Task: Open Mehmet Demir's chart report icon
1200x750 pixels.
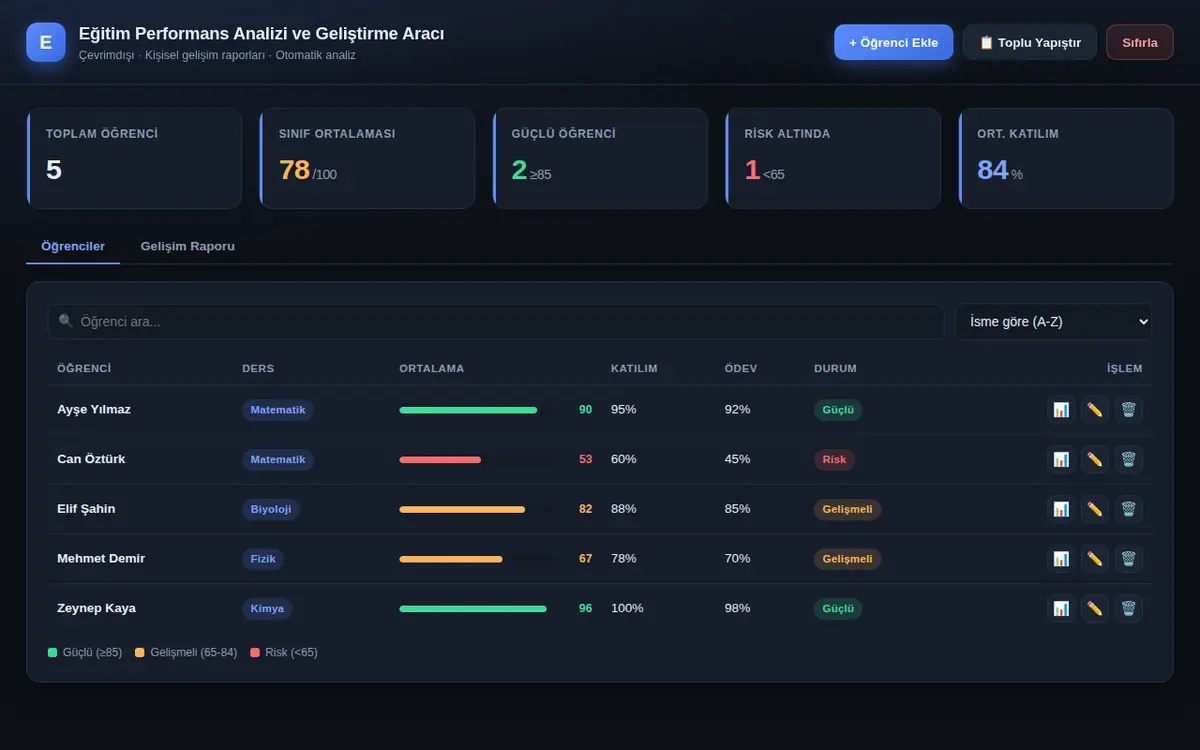Action: tap(1061, 558)
